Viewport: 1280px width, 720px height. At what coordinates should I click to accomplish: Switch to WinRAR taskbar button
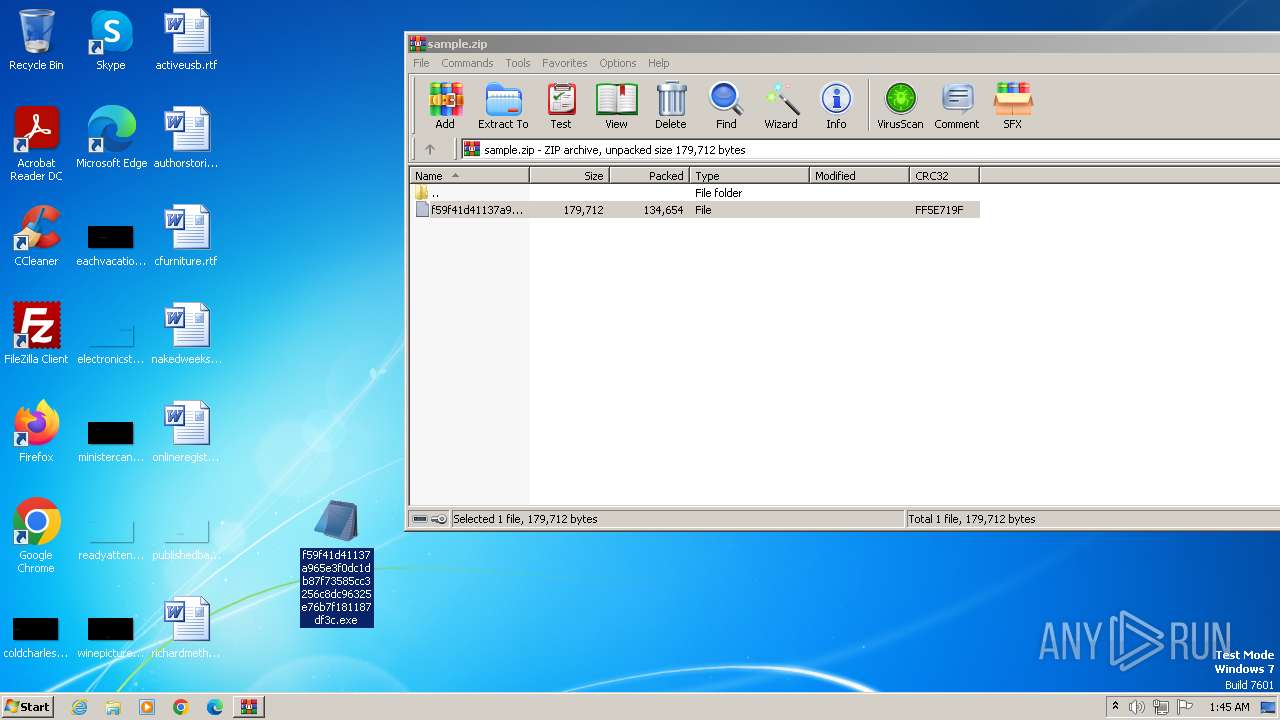coord(249,707)
